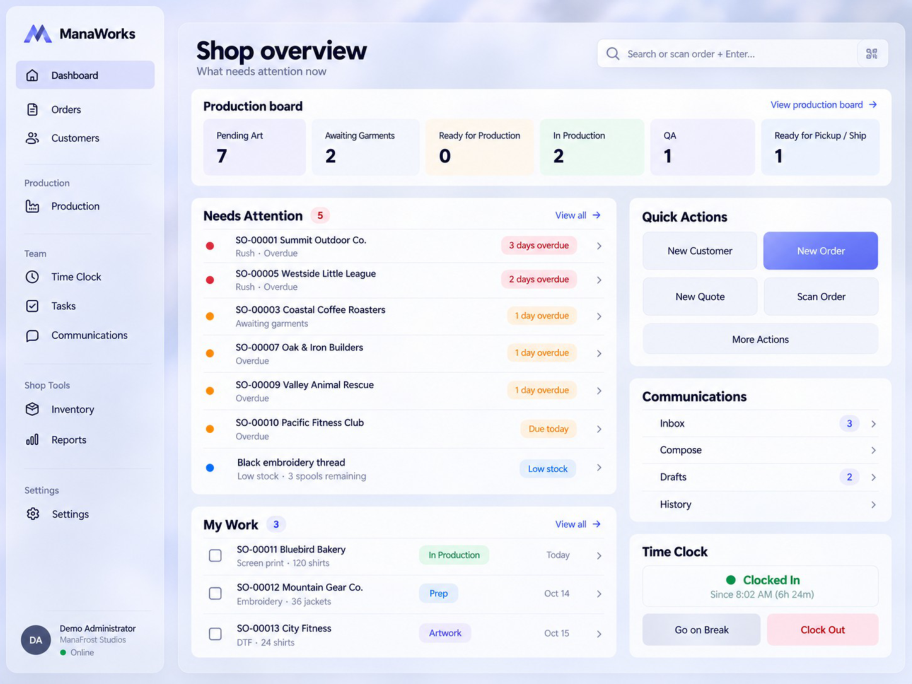Click the red dot for SO-00001
The image size is (912, 684).
[210, 246]
